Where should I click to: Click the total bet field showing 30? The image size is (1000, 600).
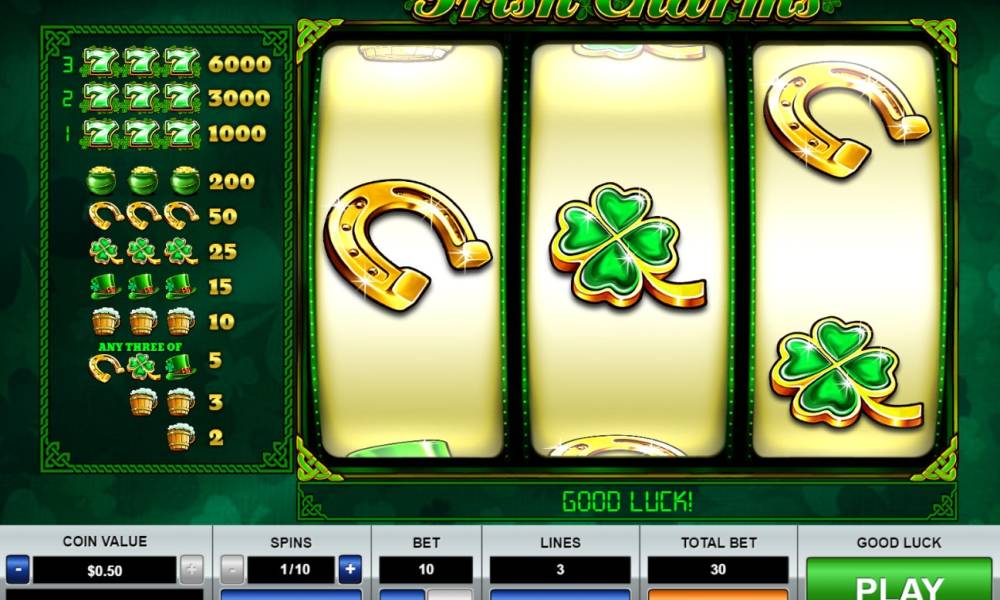coord(718,570)
